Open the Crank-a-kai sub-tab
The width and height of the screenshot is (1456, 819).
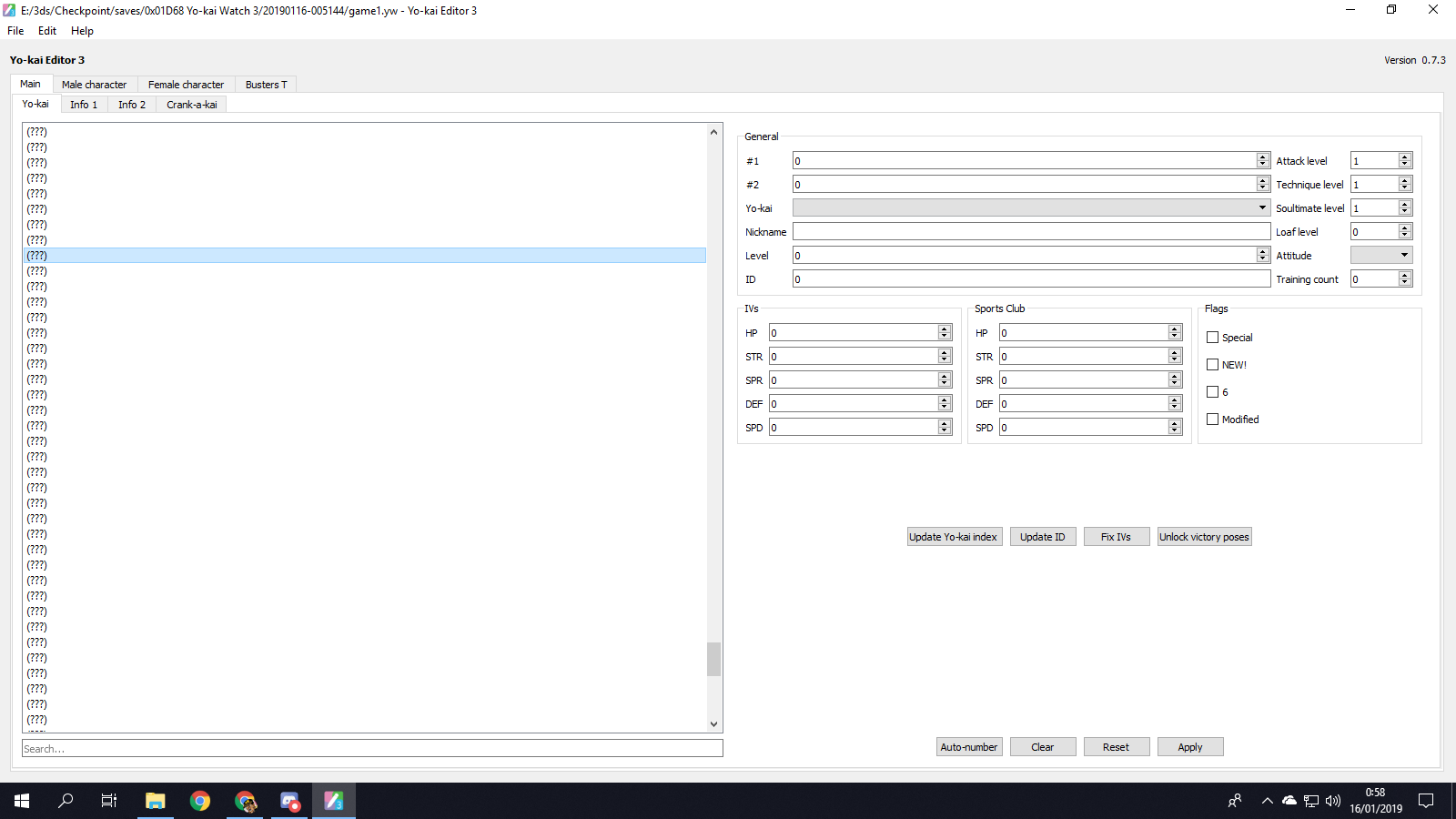[192, 105]
